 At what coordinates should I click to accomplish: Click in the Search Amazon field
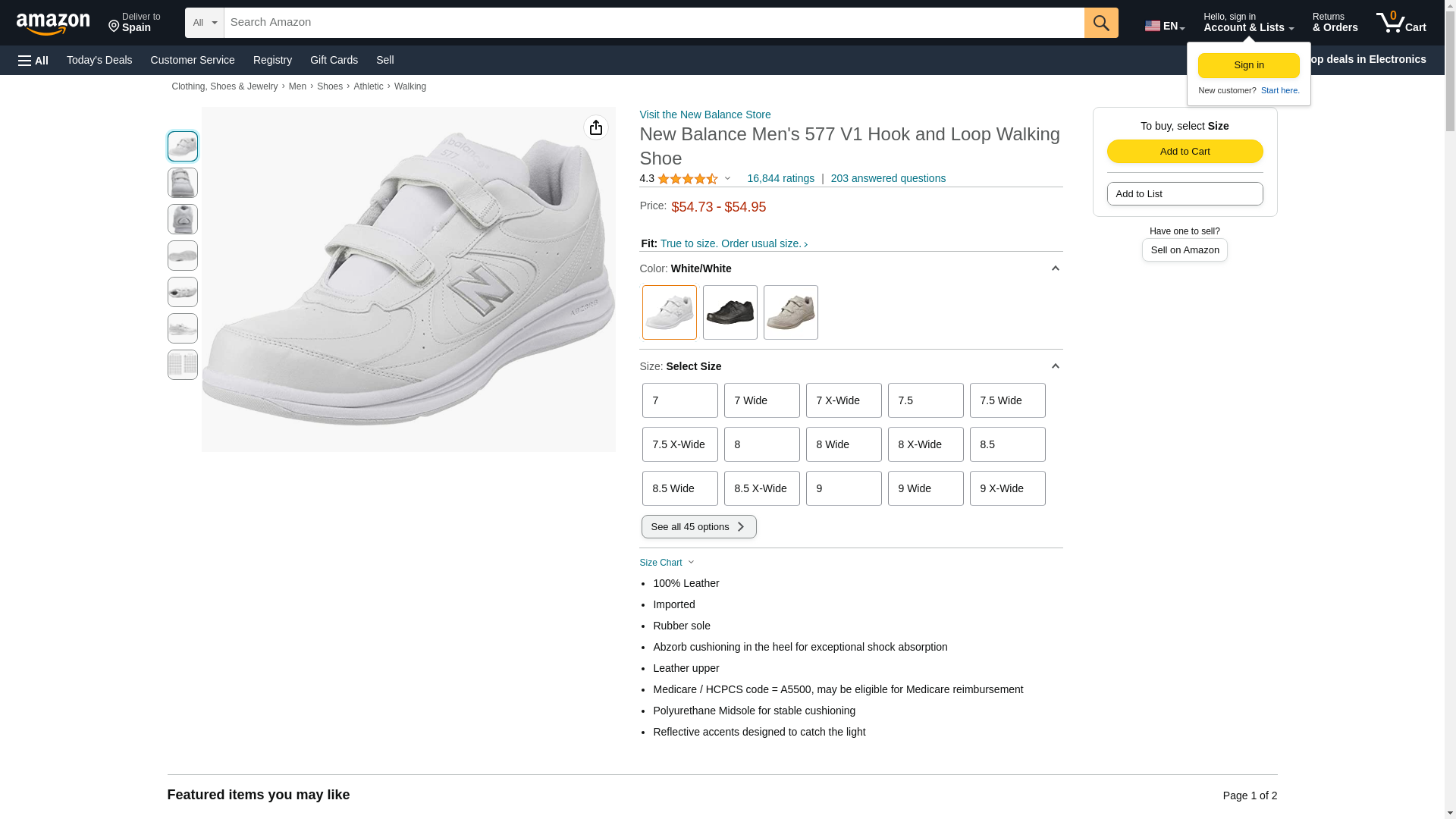(652, 23)
